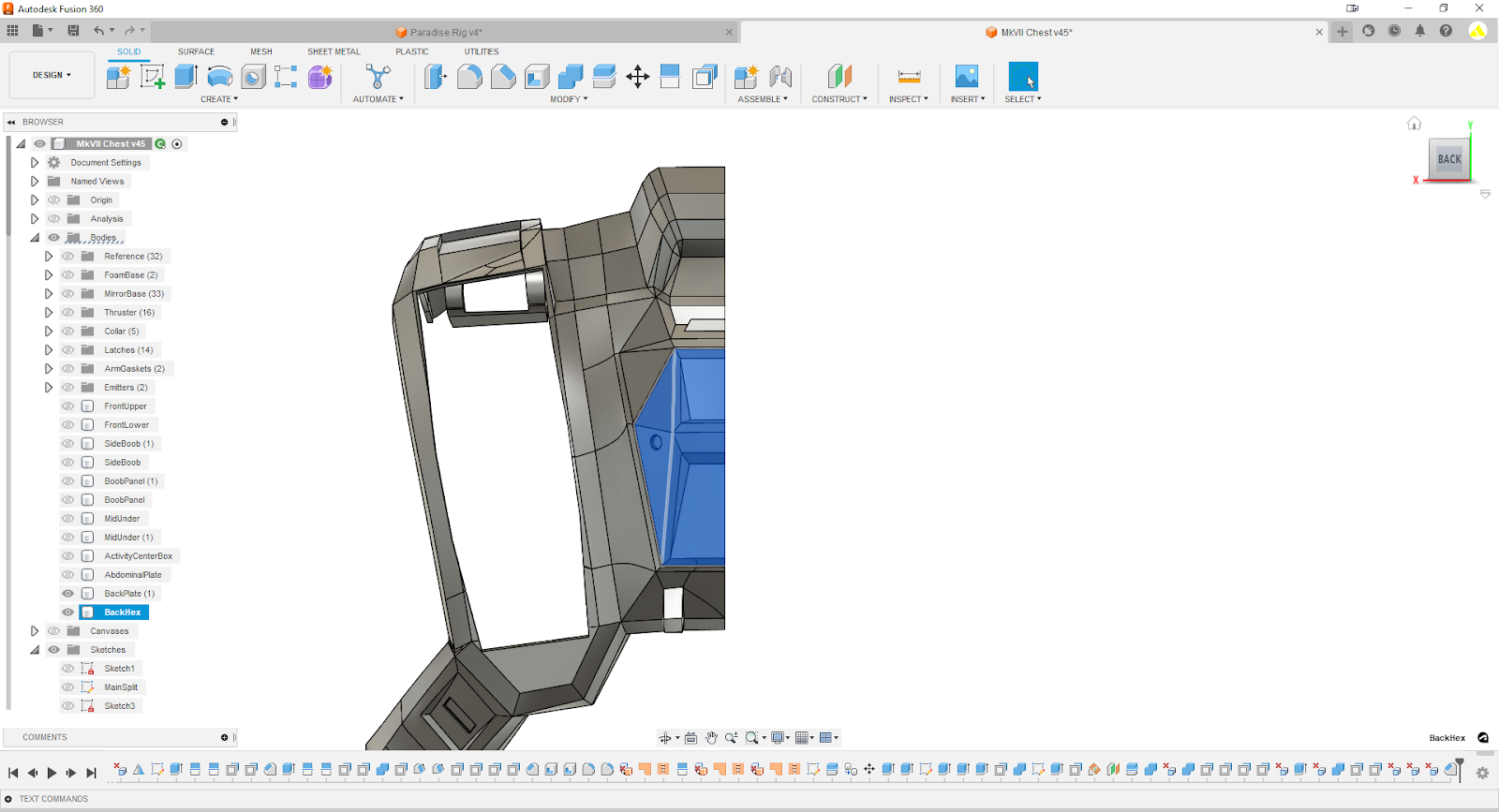Start a Create Sketch

pos(153,77)
